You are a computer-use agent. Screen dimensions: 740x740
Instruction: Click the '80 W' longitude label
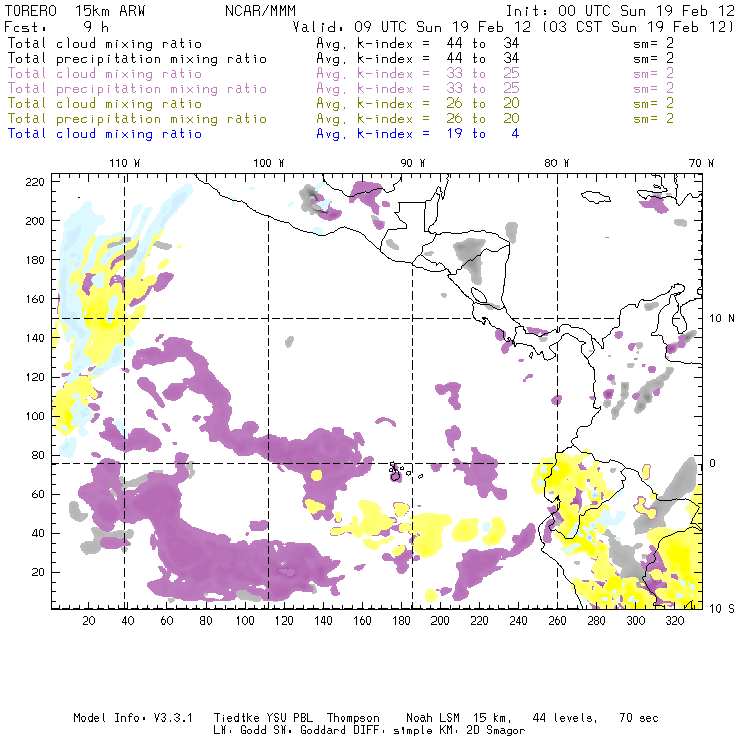point(556,163)
